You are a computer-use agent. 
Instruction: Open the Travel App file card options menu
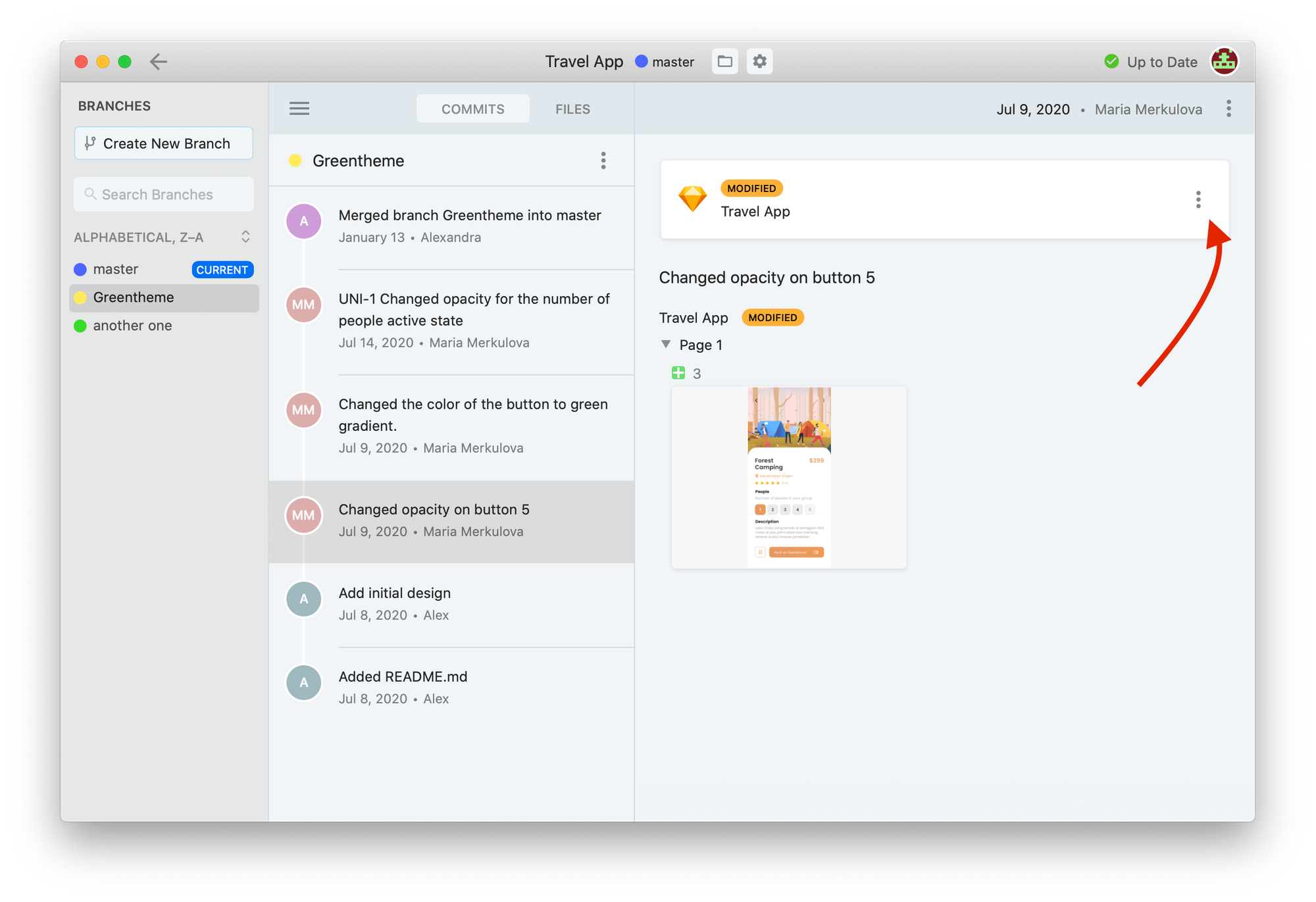click(x=1198, y=199)
